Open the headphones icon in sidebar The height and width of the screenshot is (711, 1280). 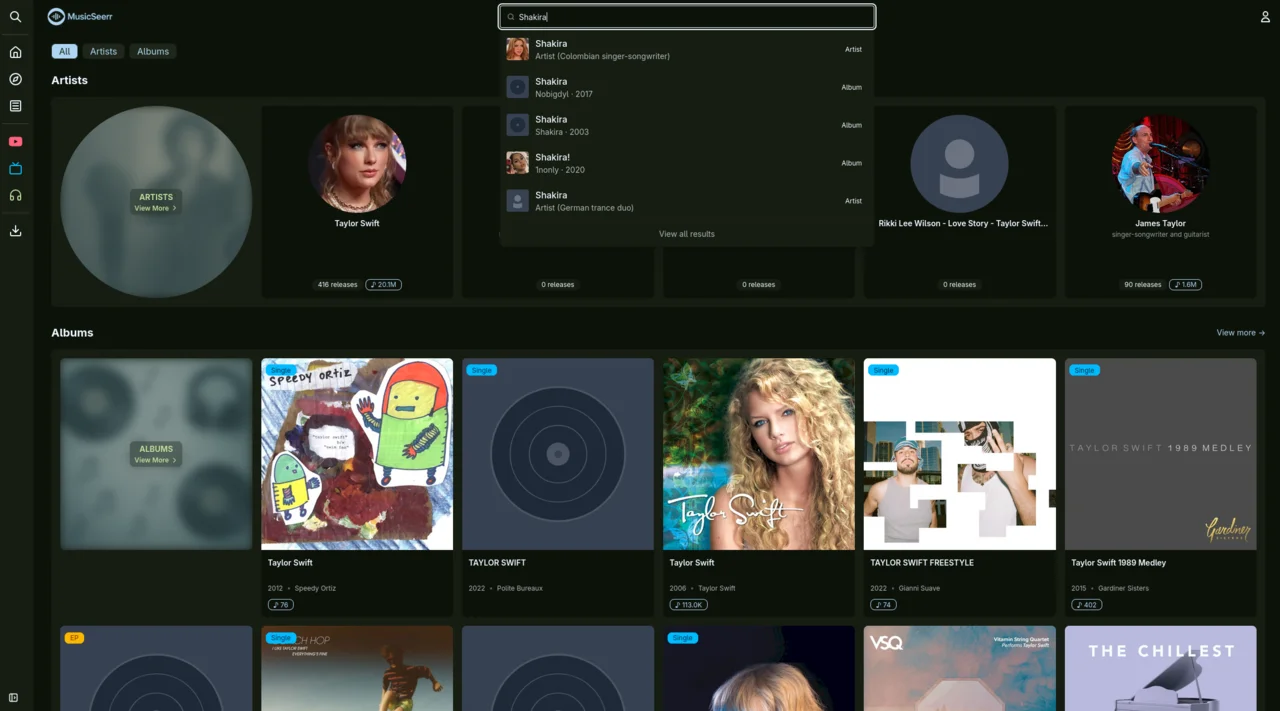(x=15, y=196)
